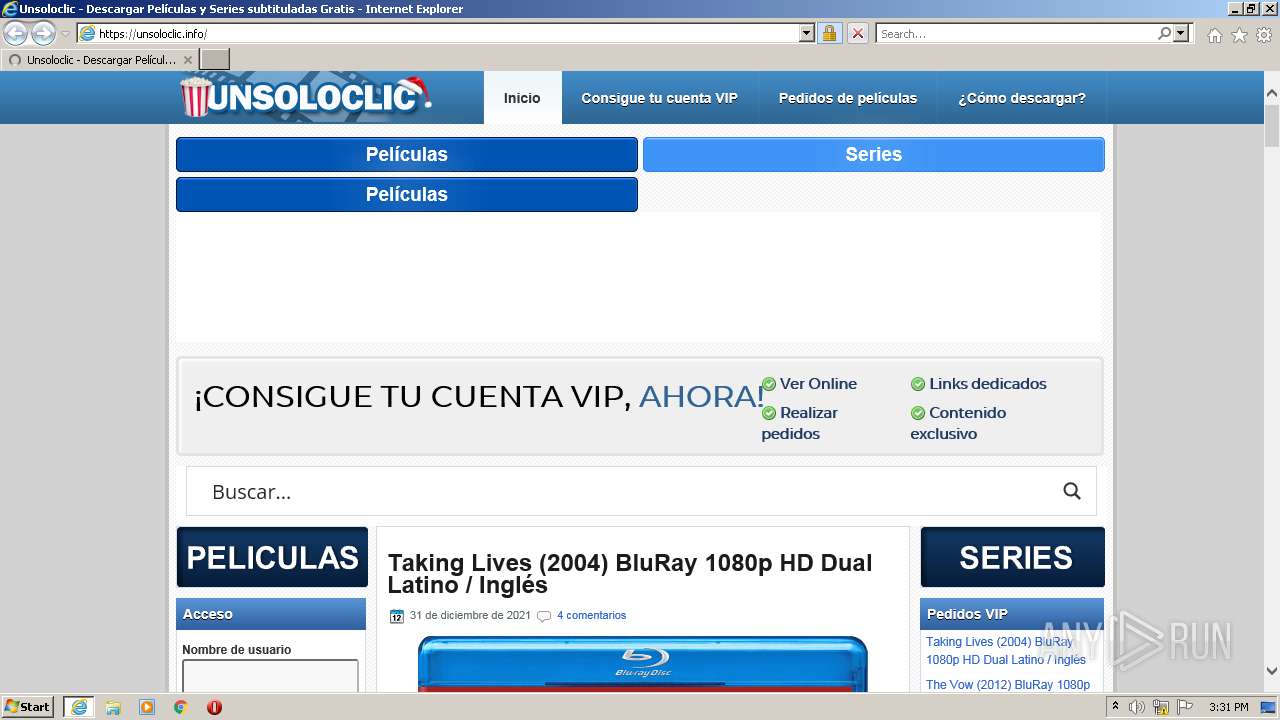Select the Unsoloclic browser tab
Screen dimensions: 1280x720
tap(98, 60)
